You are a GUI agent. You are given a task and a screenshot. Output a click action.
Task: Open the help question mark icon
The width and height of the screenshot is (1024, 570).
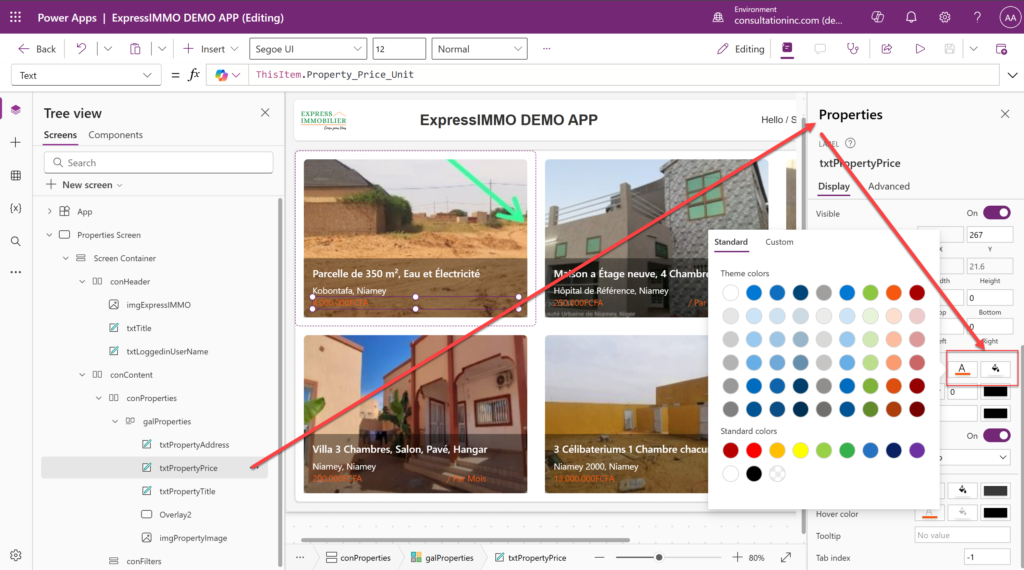(x=977, y=18)
